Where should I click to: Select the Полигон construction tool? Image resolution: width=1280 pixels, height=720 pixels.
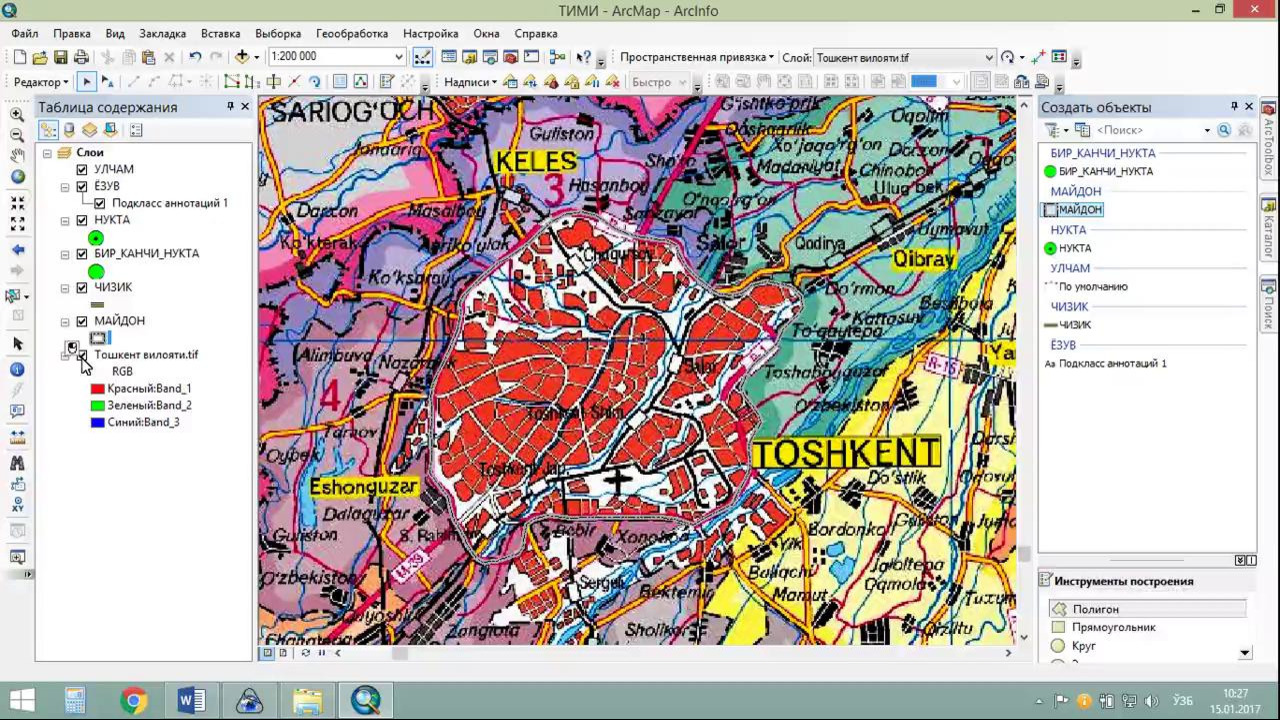click(1095, 609)
